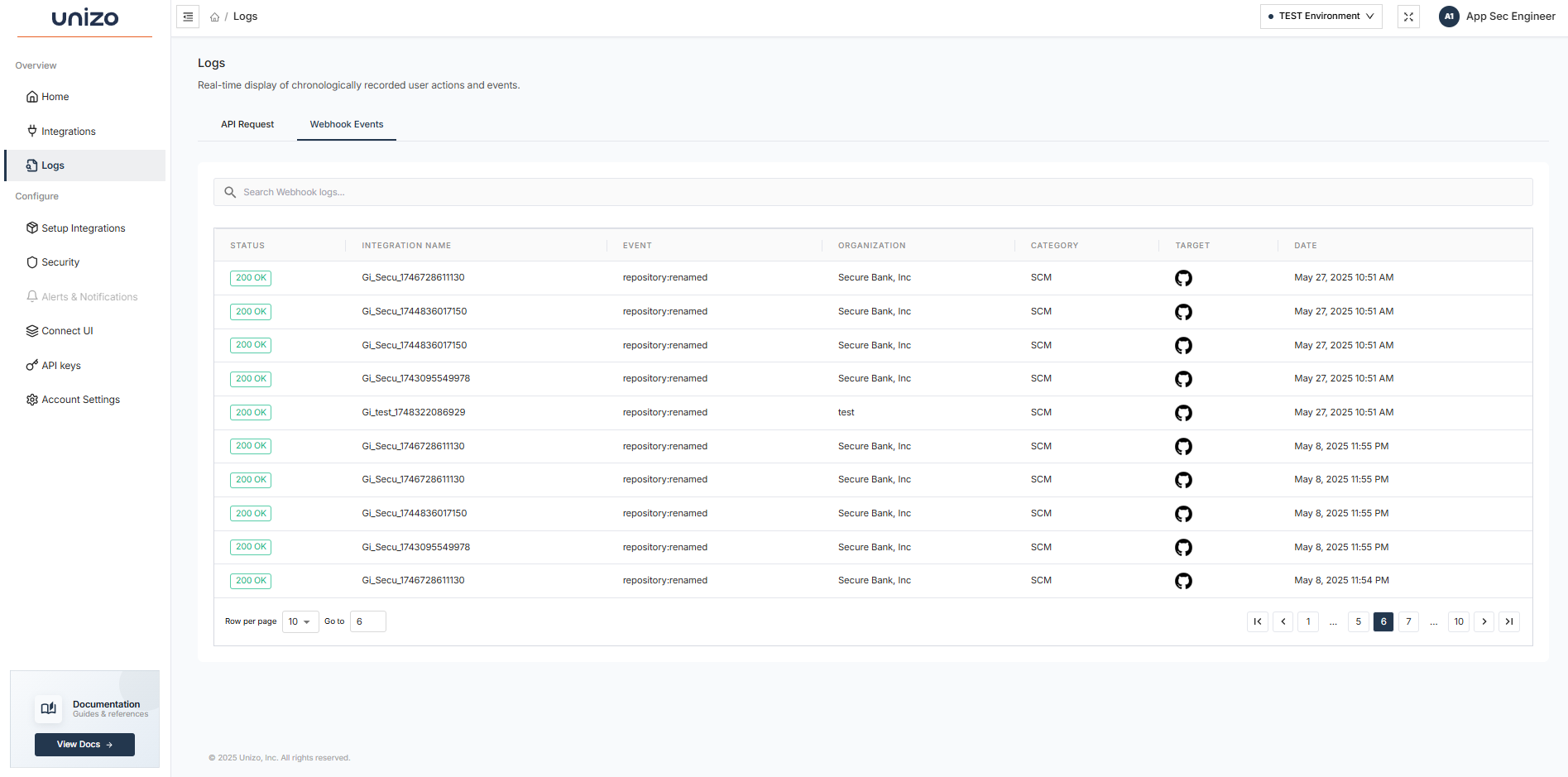The width and height of the screenshot is (1568, 777).
Task: Click the breadcrumb home icon
Action: [213, 16]
